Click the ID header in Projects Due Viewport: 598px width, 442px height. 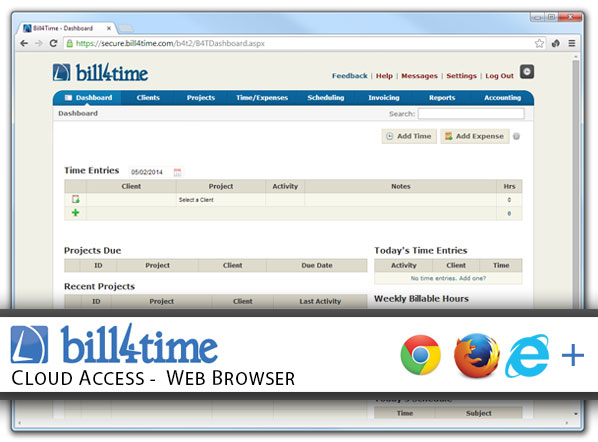[x=98, y=265]
